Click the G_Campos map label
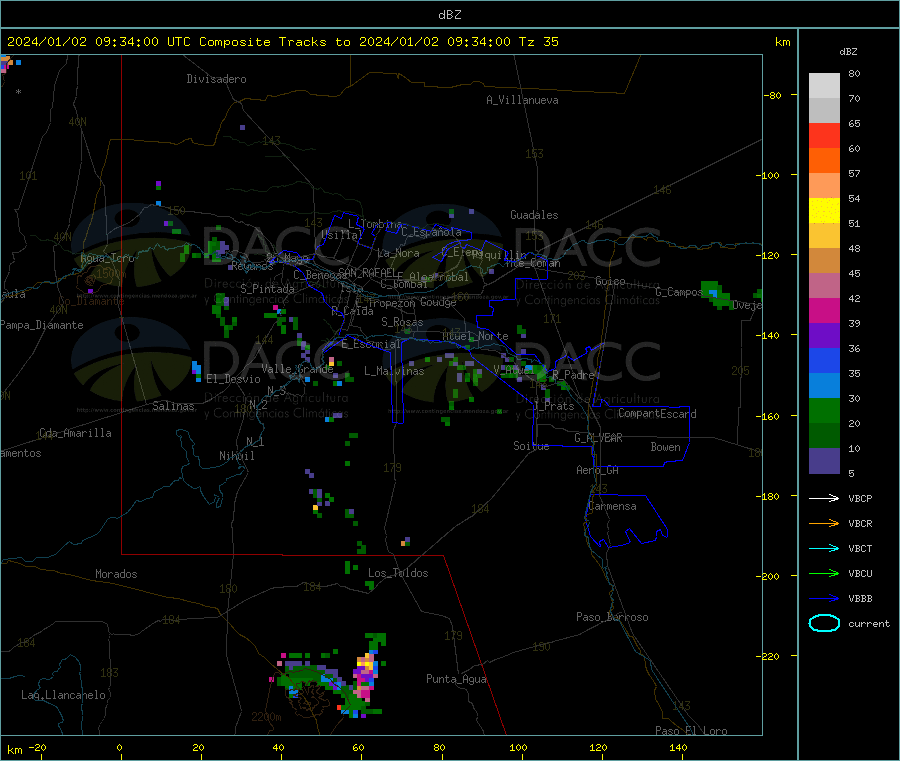This screenshot has height=761, width=900. click(678, 292)
